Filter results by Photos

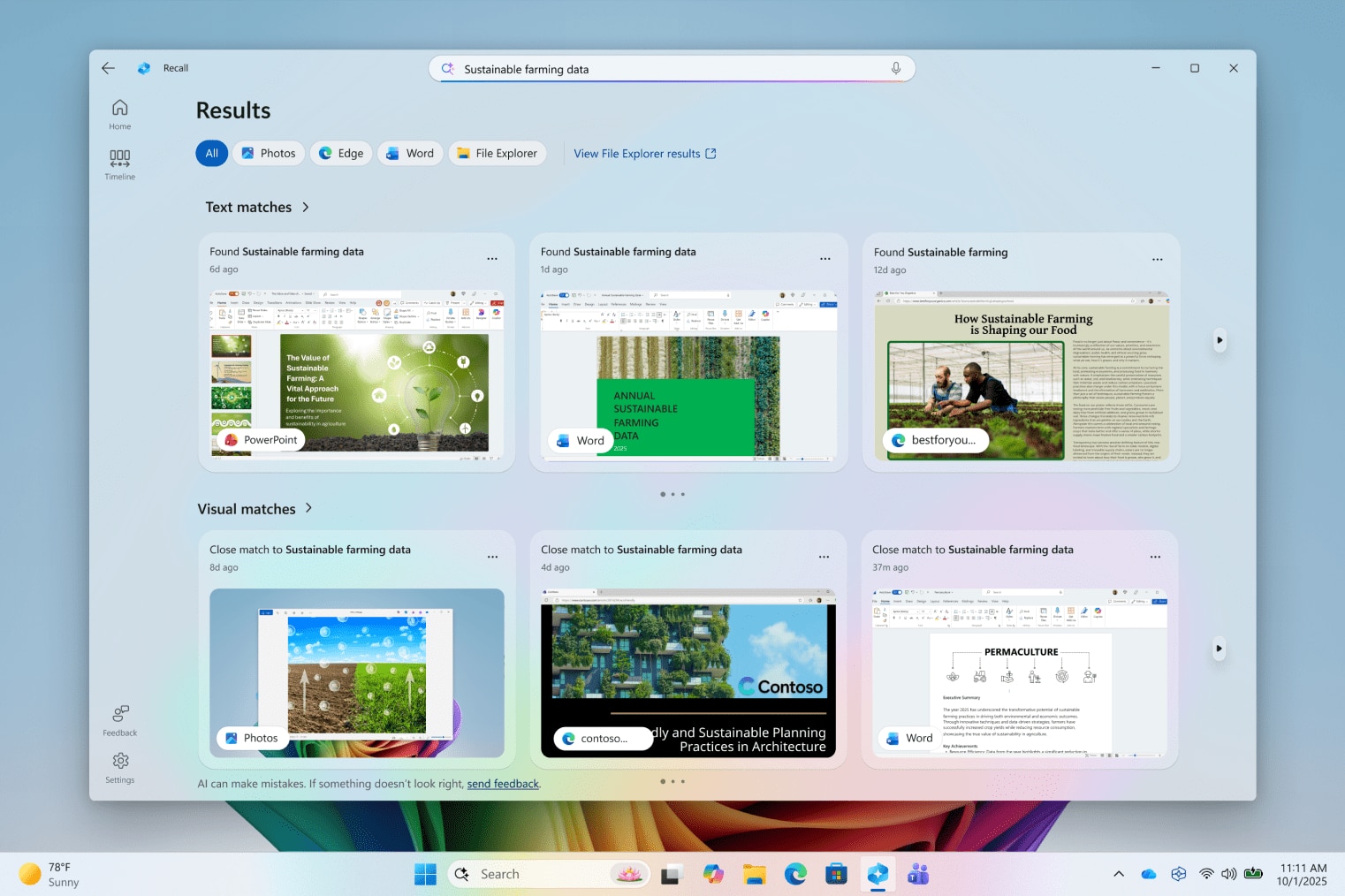[269, 153]
